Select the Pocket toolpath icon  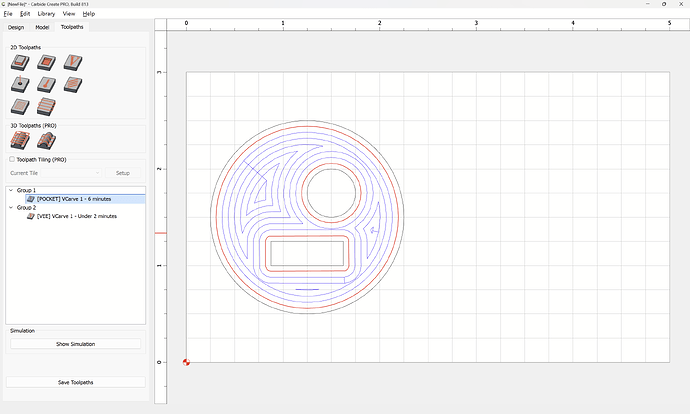[47, 62]
